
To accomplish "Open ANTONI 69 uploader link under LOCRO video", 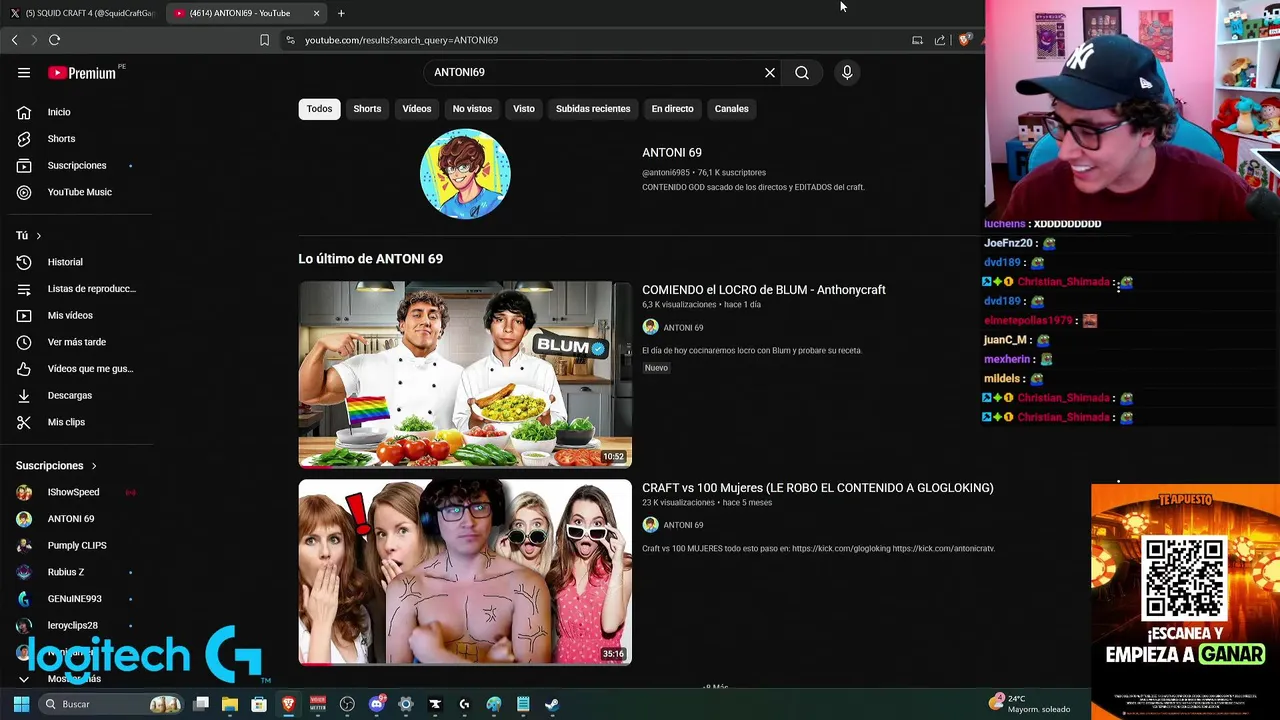I will click(x=683, y=328).
